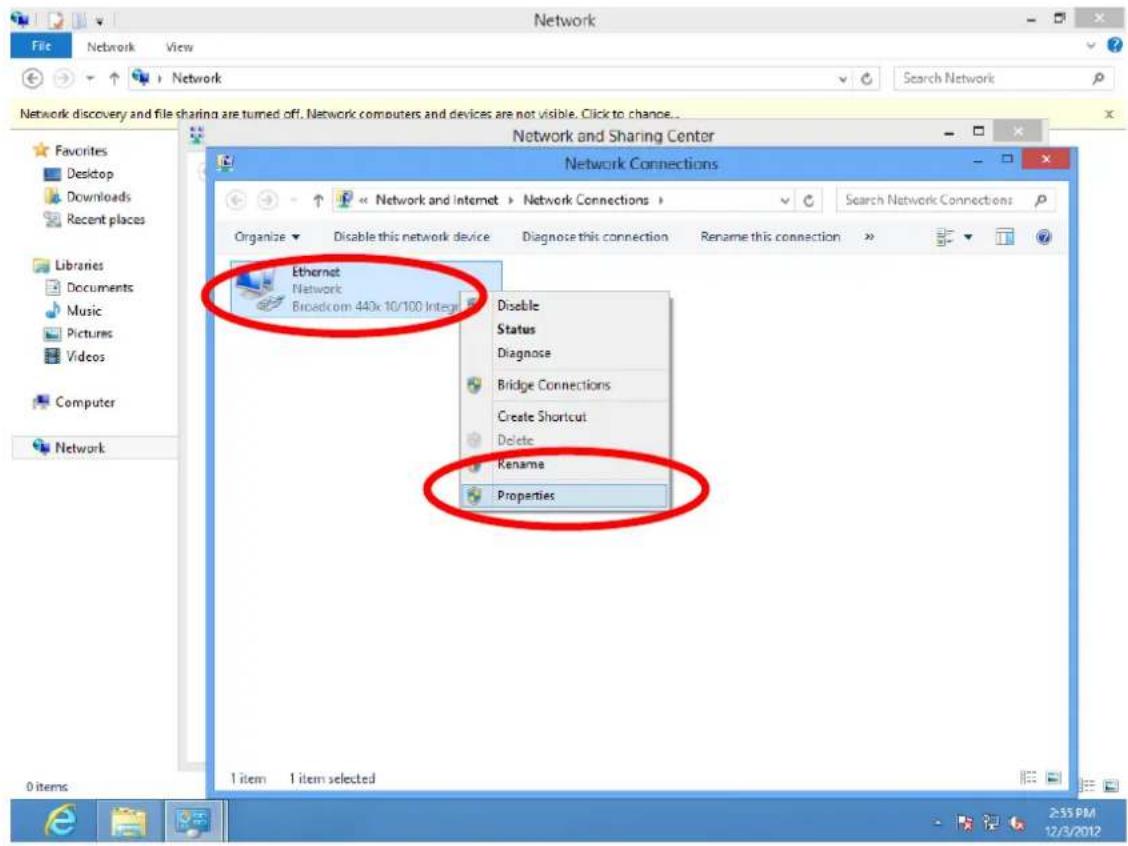Open recent locations dropdown in Network window
Image resolution: width=1128 pixels, height=846 pixels.
(90, 78)
